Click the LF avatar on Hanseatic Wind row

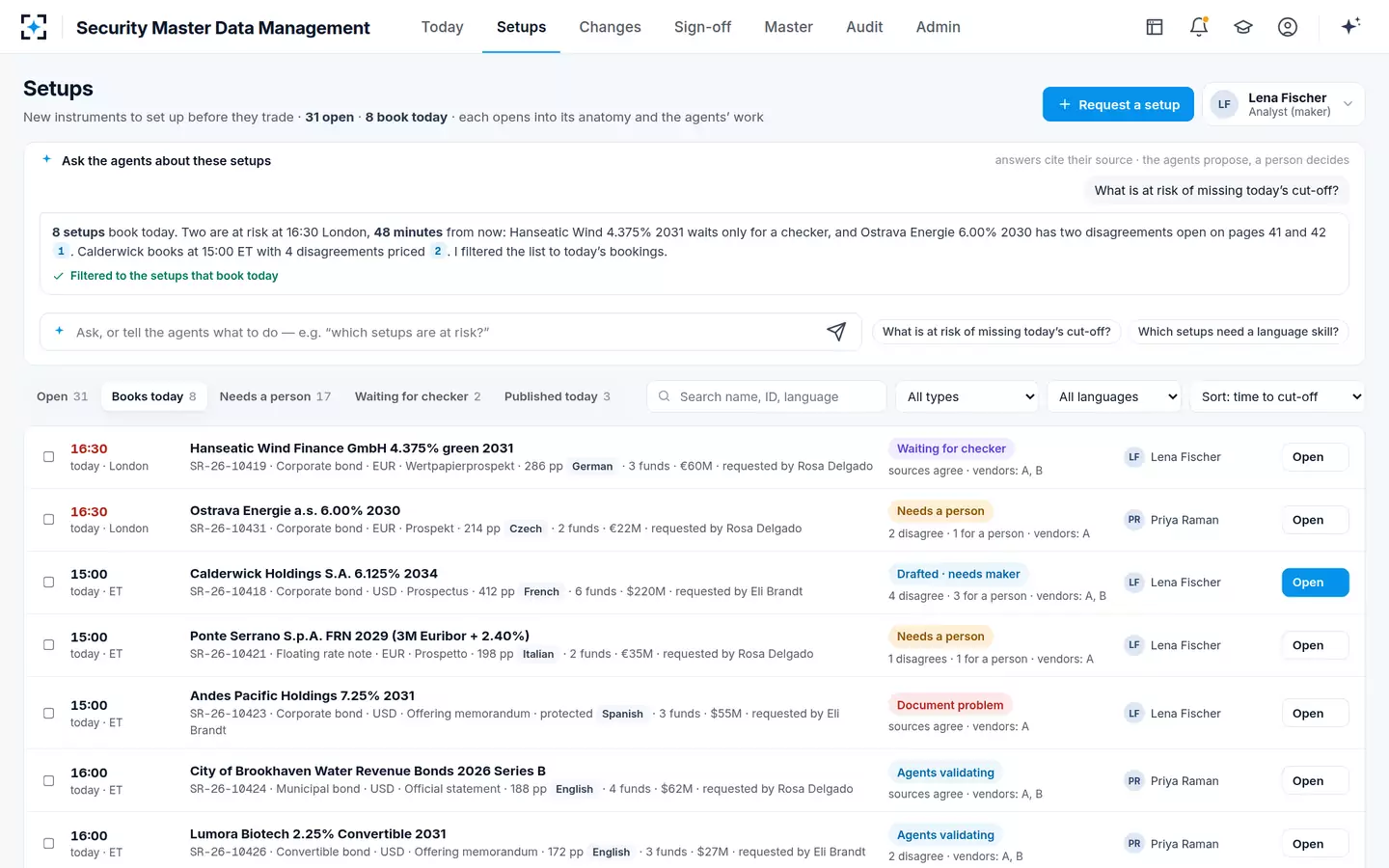[1134, 457]
